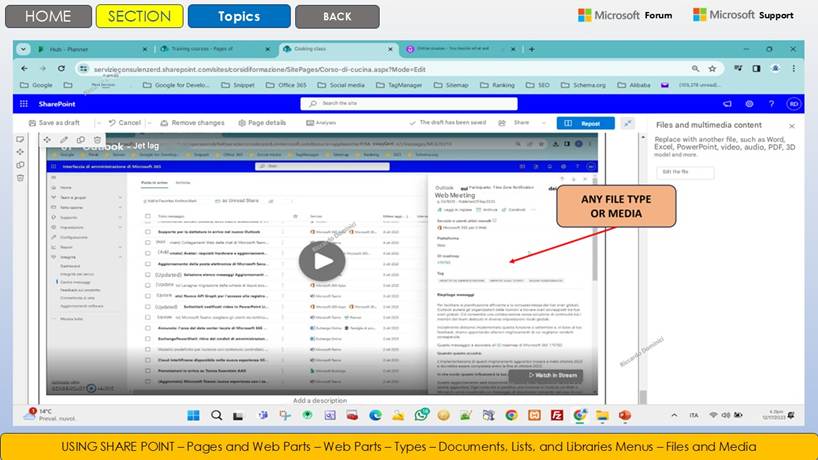The image size is (818, 460).
Task: Expand Save as draft dropdown arrow
Action: tap(99, 123)
